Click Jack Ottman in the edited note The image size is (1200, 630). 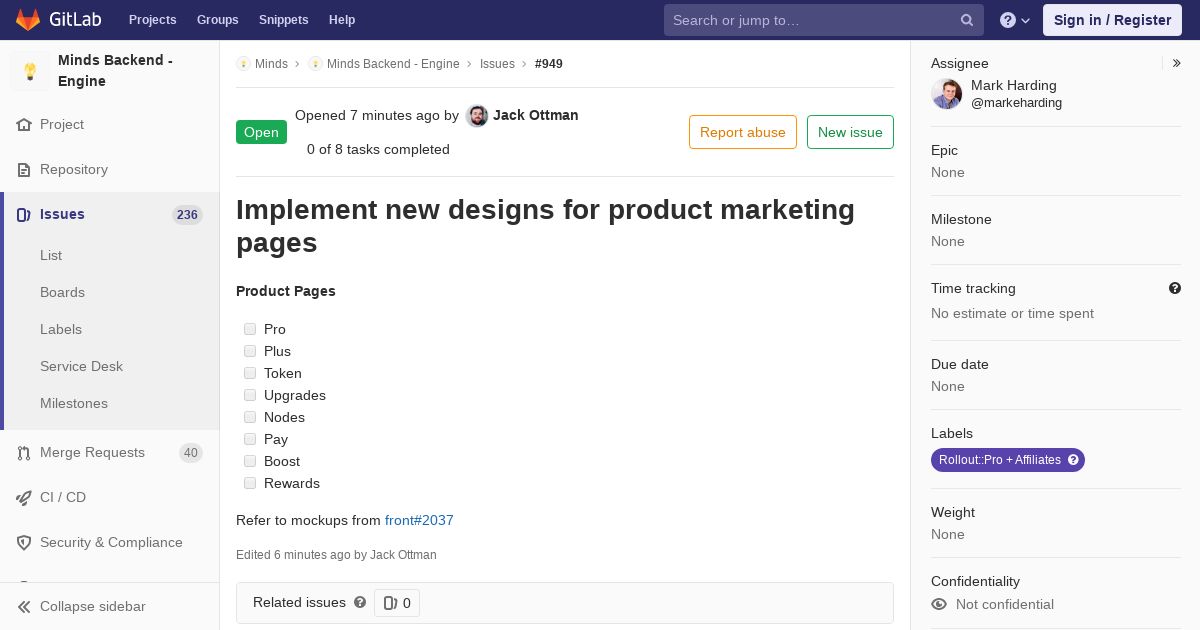point(403,555)
